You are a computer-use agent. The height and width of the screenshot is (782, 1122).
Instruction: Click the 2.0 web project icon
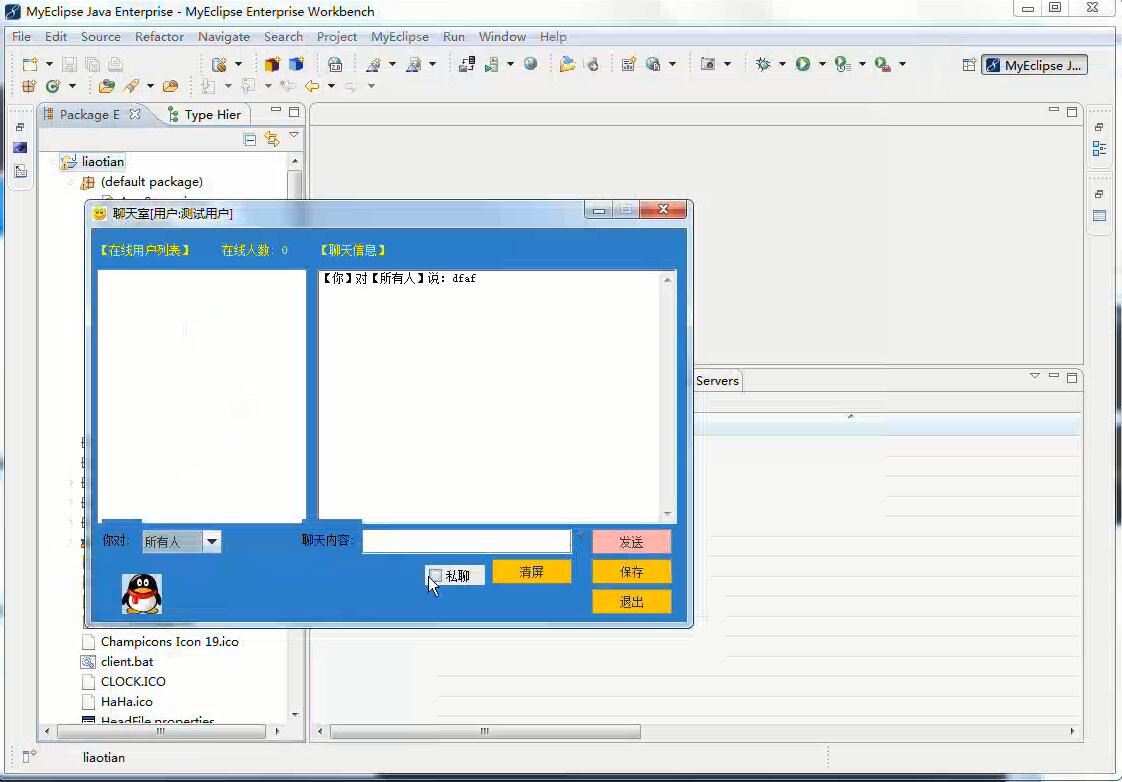tap(335, 64)
